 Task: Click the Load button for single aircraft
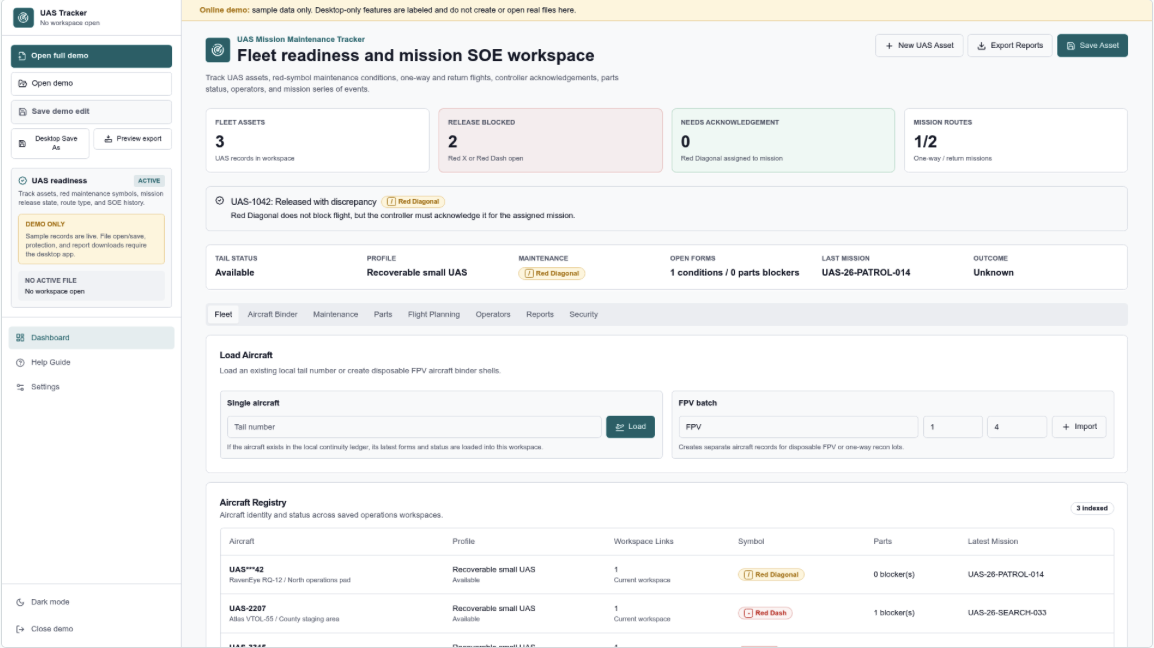tap(630, 427)
